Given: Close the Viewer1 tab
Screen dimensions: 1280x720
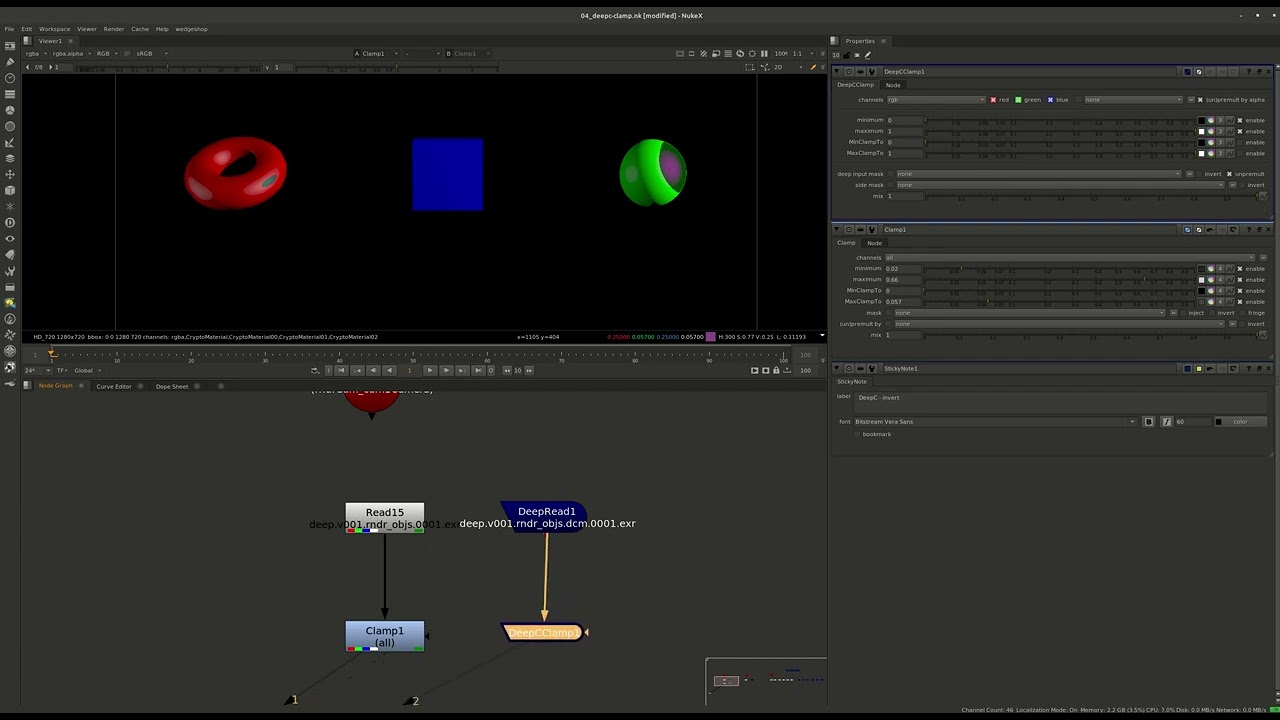Looking at the screenshot, I should [69, 41].
